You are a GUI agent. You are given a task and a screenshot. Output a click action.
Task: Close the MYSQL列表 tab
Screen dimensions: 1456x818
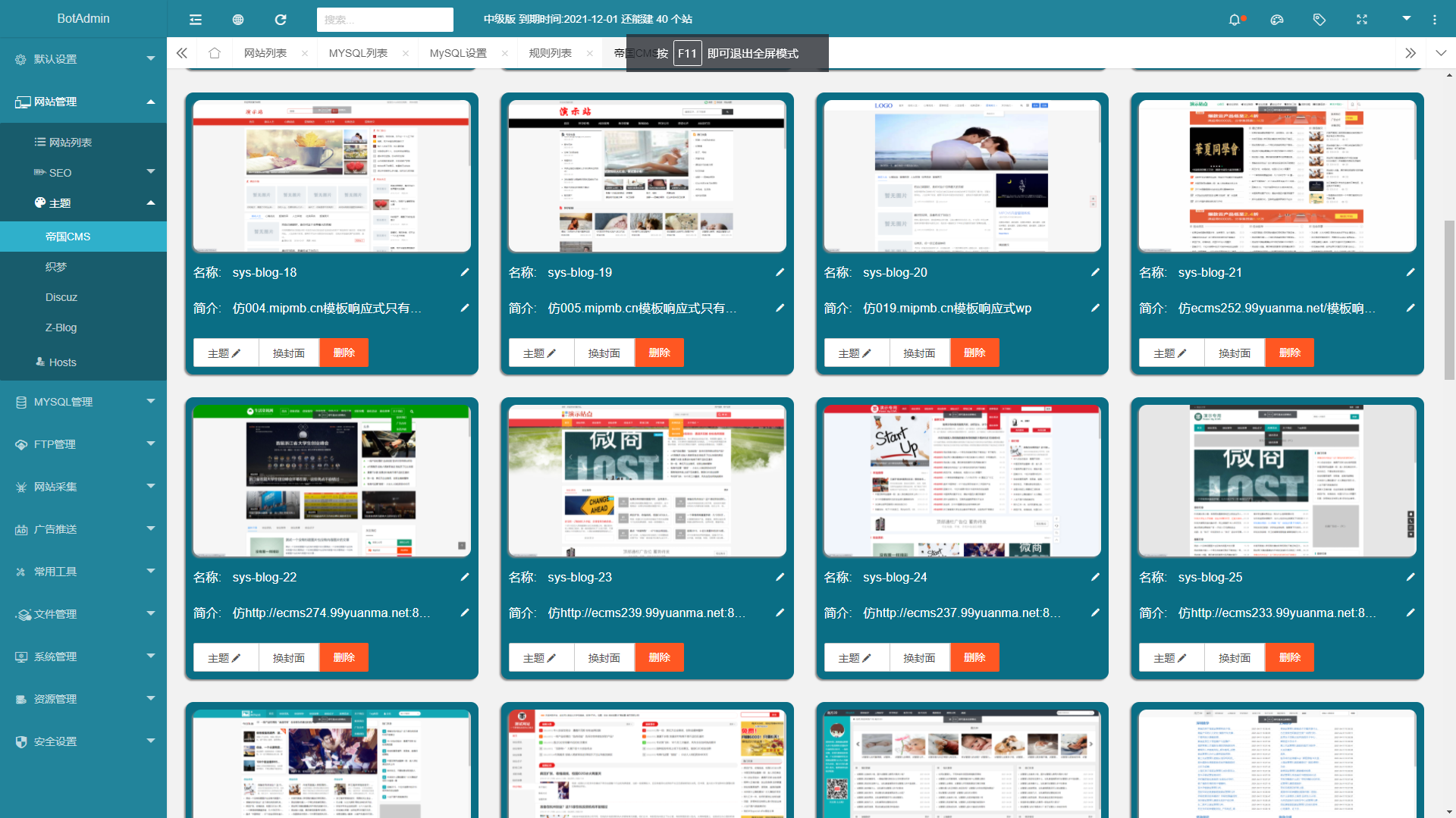[406, 53]
